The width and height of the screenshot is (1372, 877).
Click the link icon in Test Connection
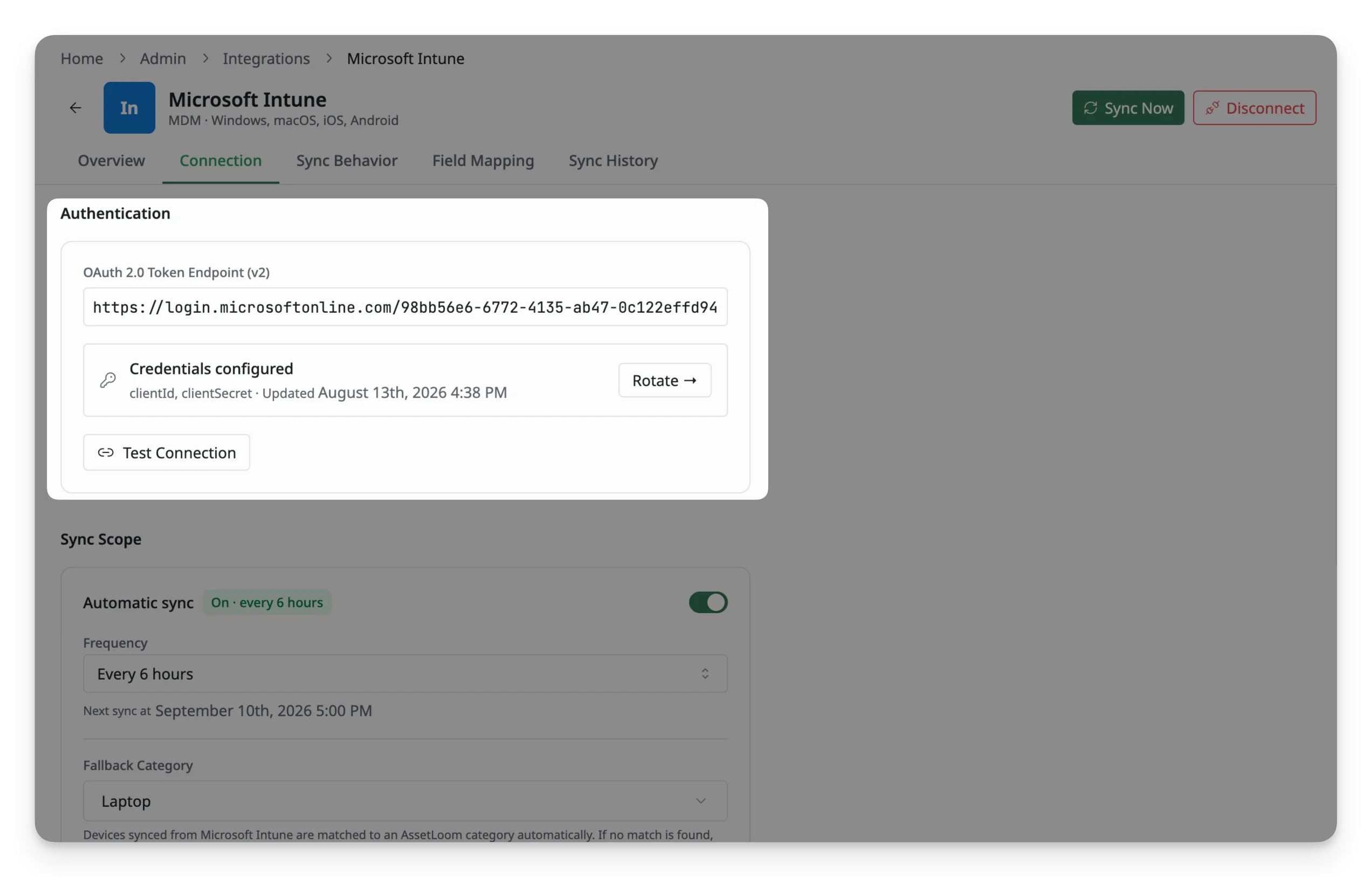click(x=106, y=453)
